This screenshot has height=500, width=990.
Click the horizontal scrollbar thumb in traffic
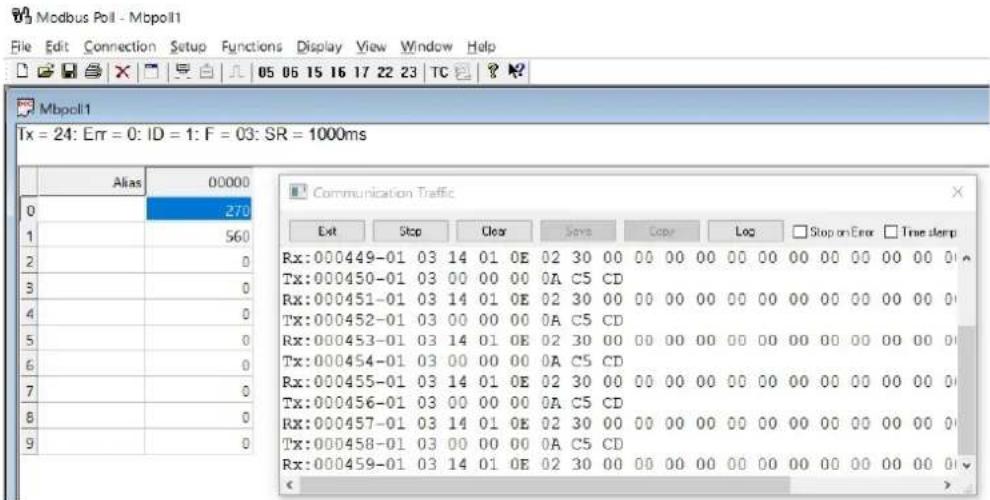[544, 486]
